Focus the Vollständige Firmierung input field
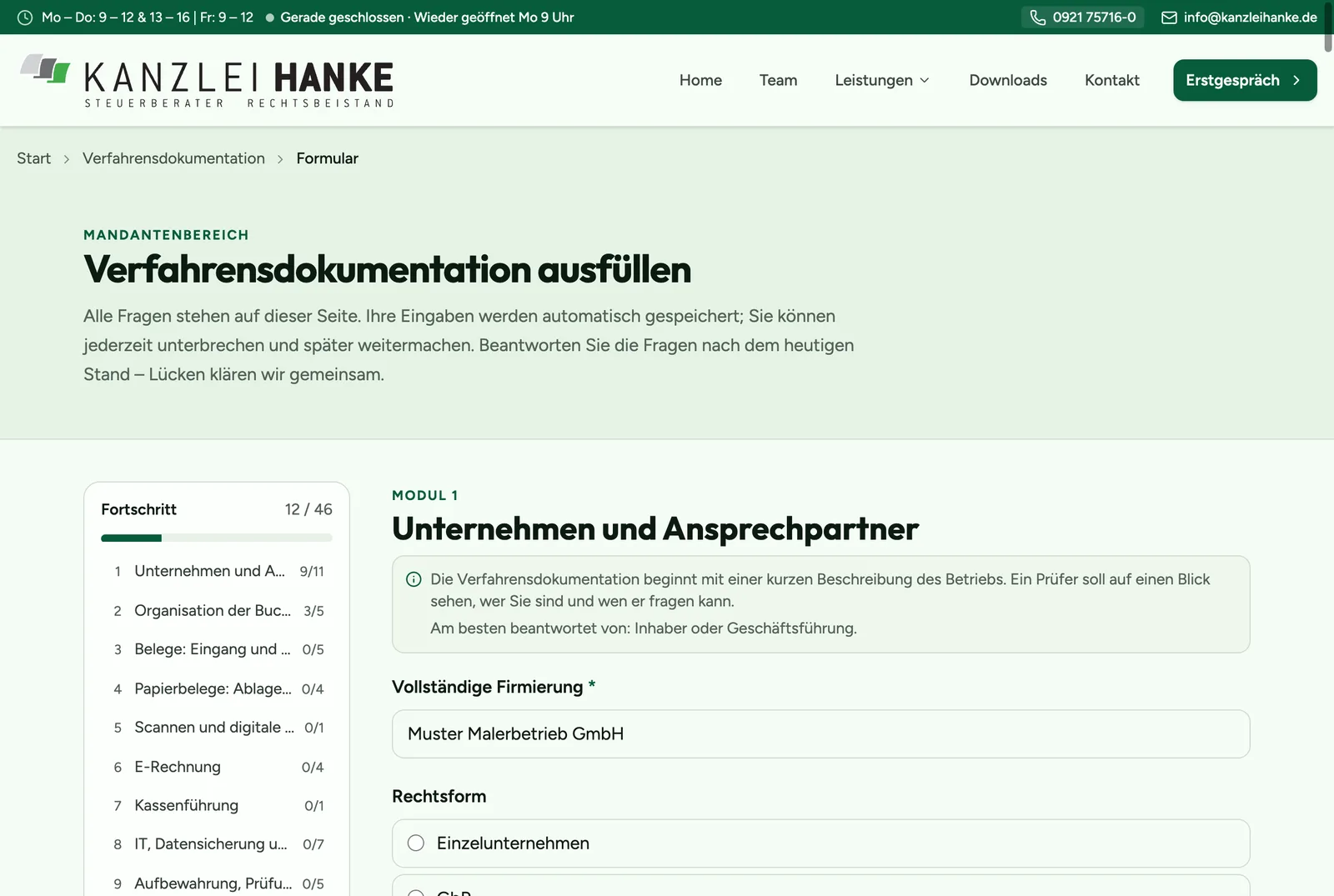This screenshot has width=1334, height=896. pos(820,733)
